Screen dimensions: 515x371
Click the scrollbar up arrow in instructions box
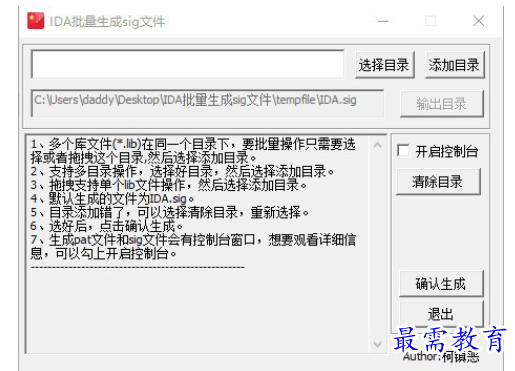coord(377,145)
